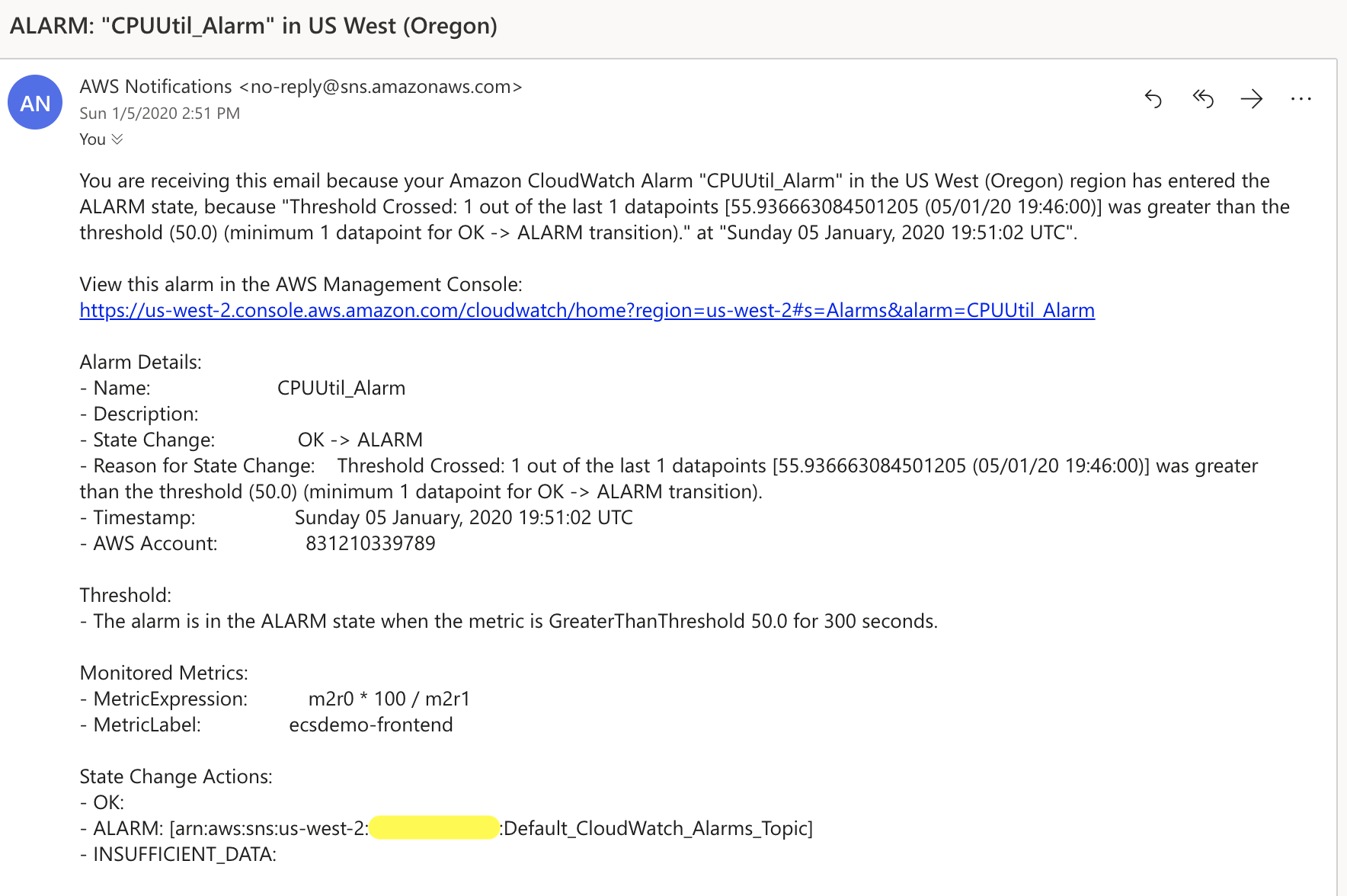
Task: Click the AWS account number 831210339789
Action: point(370,544)
